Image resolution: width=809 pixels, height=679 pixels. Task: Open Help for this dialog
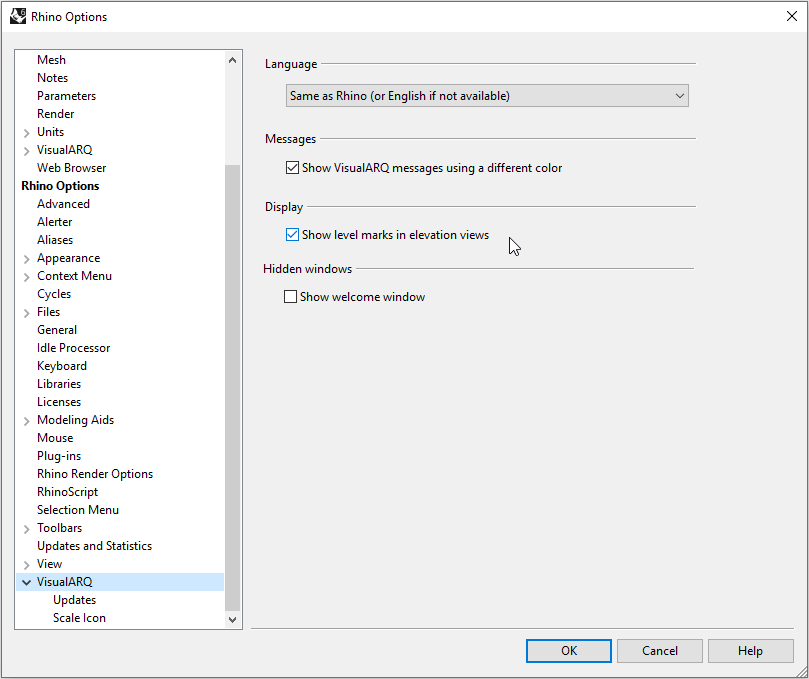pos(750,651)
